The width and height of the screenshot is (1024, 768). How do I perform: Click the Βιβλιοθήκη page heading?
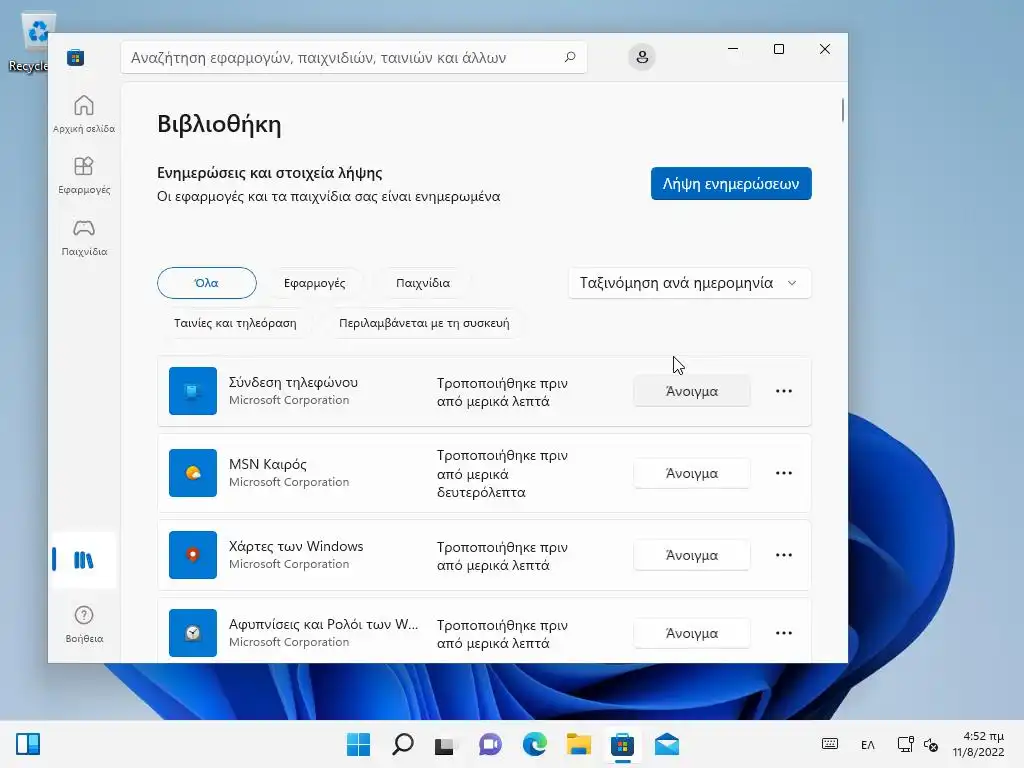(x=219, y=124)
